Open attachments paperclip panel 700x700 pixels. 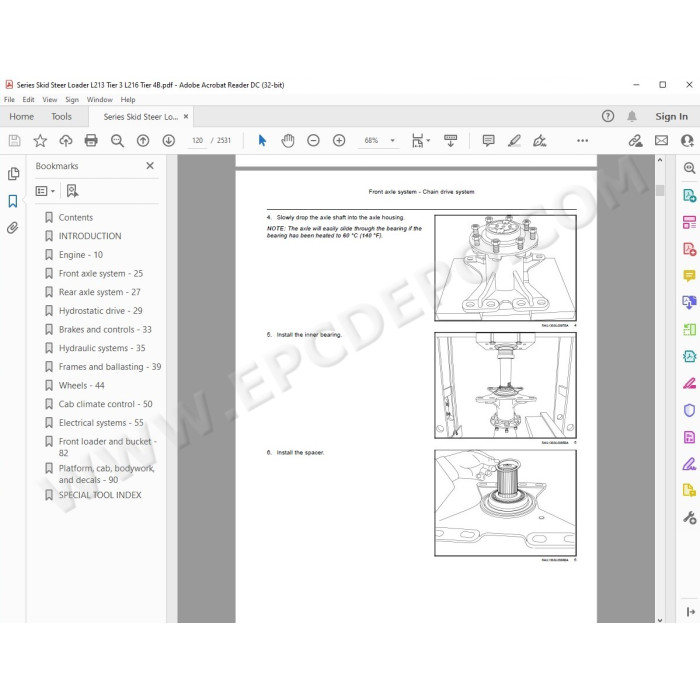tap(12, 228)
